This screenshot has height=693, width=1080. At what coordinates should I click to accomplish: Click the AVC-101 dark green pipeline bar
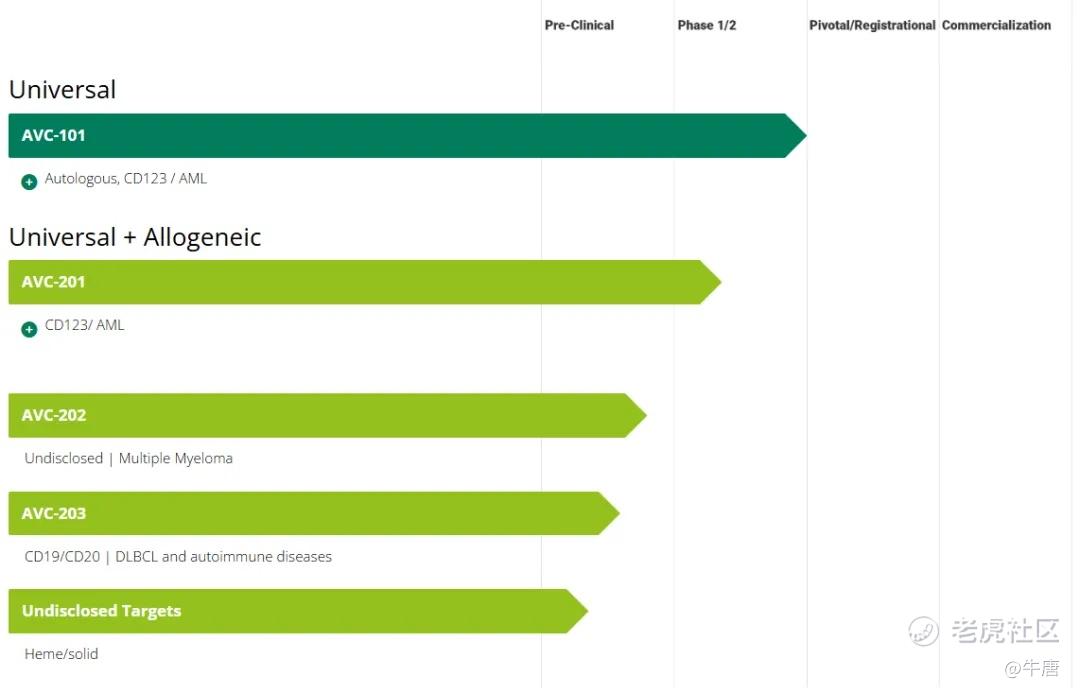(x=407, y=136)
